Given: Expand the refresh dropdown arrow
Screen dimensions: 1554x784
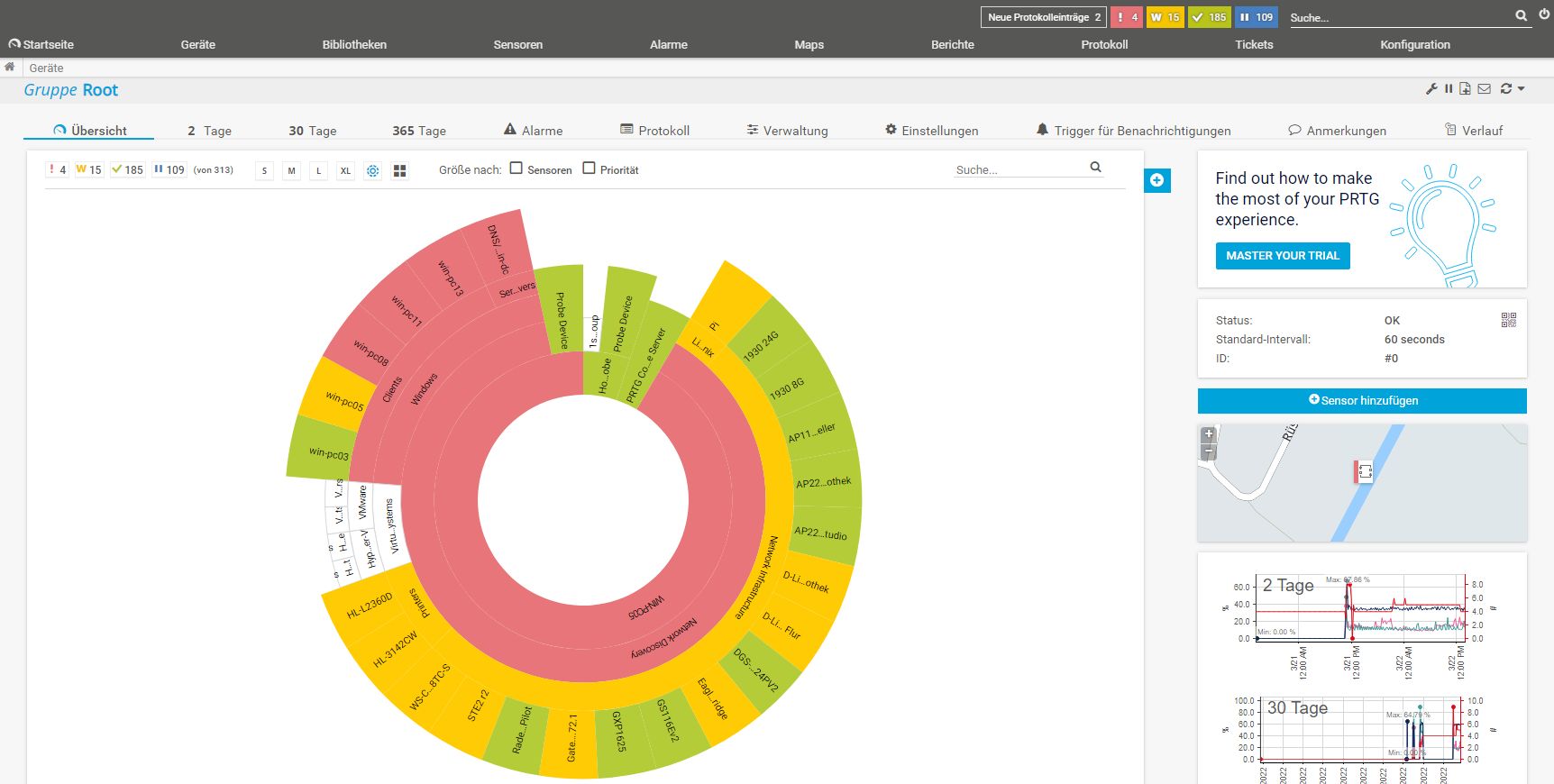Looking at the screenshot, I should (1522, 89).
